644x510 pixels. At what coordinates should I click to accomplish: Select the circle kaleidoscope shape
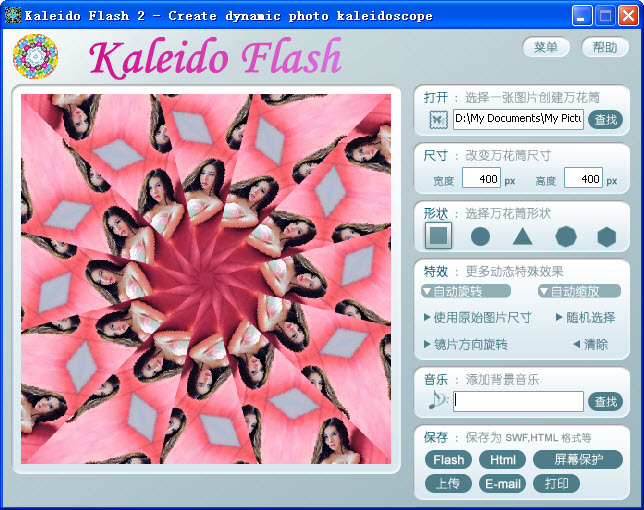pyautogui.click(x=480, y=237)
